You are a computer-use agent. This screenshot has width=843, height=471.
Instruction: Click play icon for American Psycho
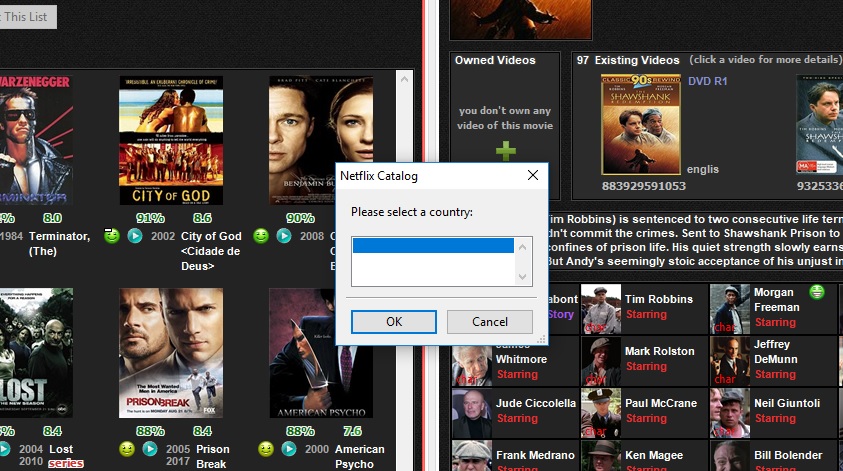click(289, 448)
